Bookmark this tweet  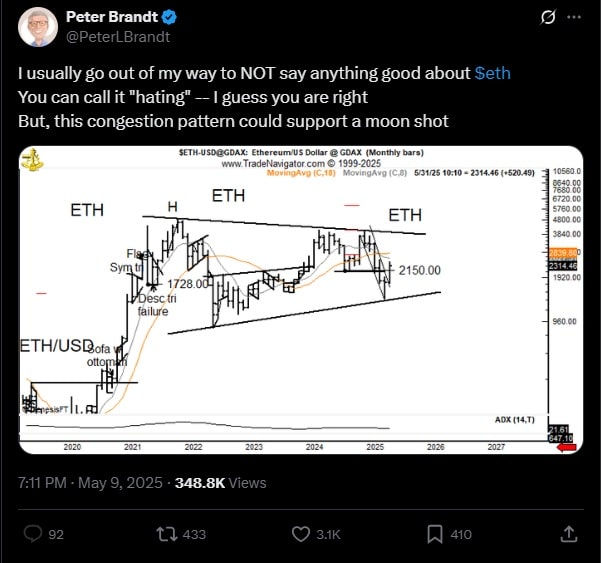click(x=435, y=534)
